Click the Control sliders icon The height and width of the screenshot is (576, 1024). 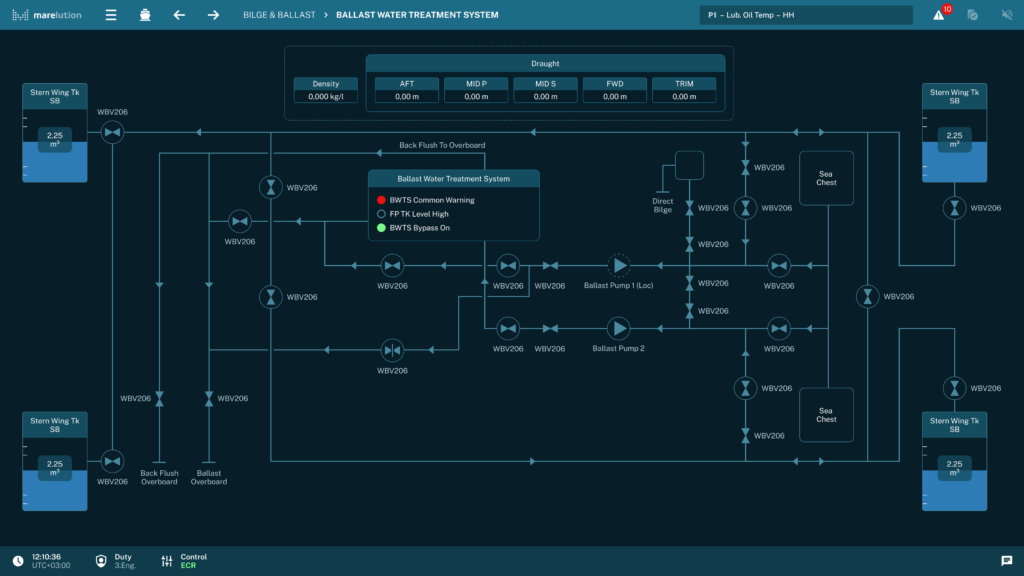pos(167,561)
